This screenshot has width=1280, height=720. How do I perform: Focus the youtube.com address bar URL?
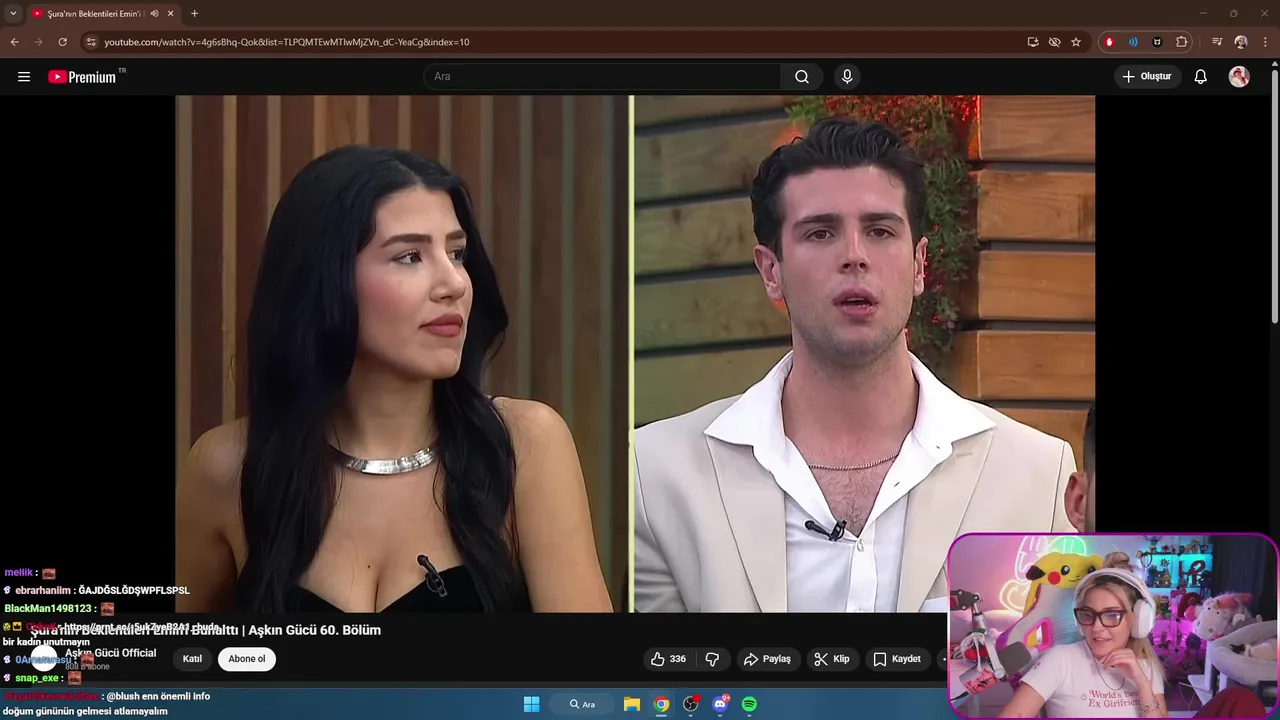[287, 42]
